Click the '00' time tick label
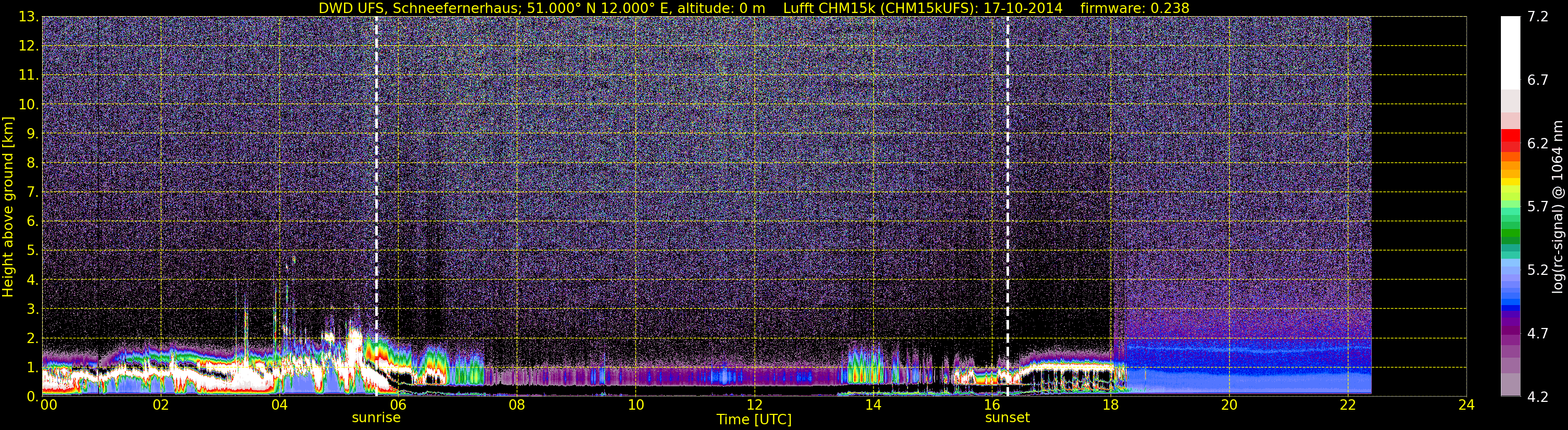Screen dimensions: 1568x430 (49, 405)
